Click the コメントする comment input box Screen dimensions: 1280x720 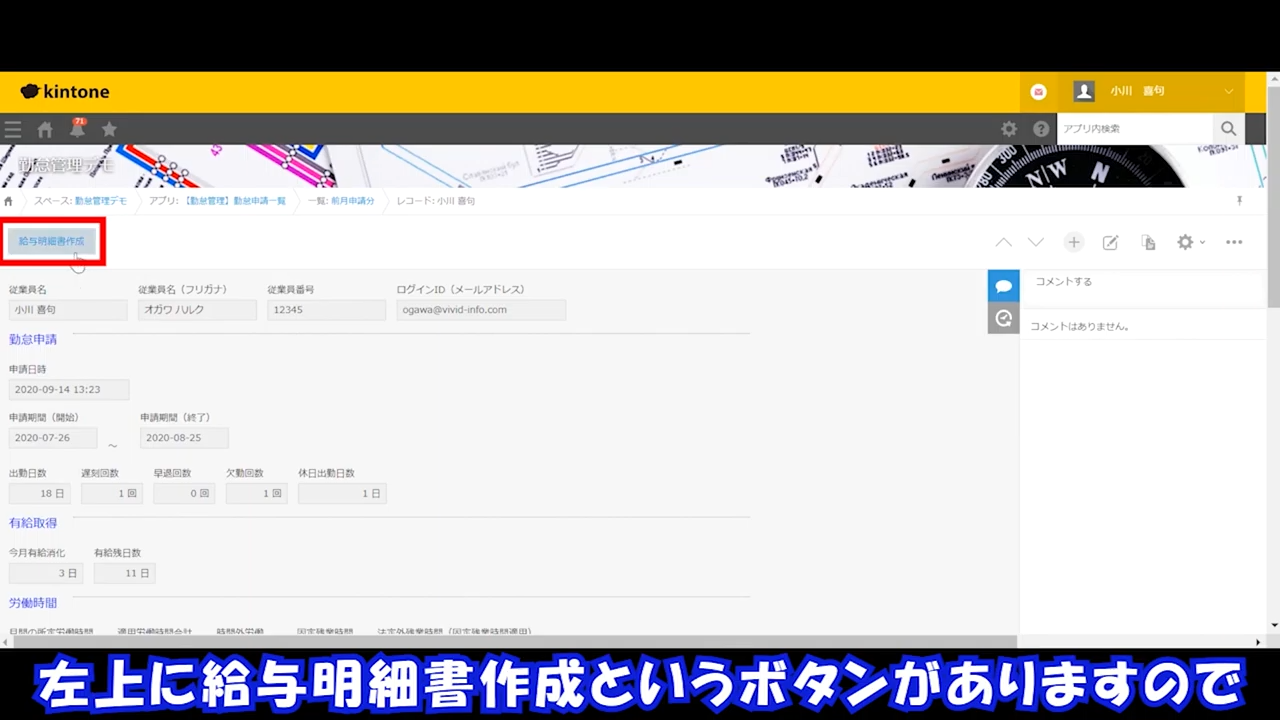tap(1140, 282)
